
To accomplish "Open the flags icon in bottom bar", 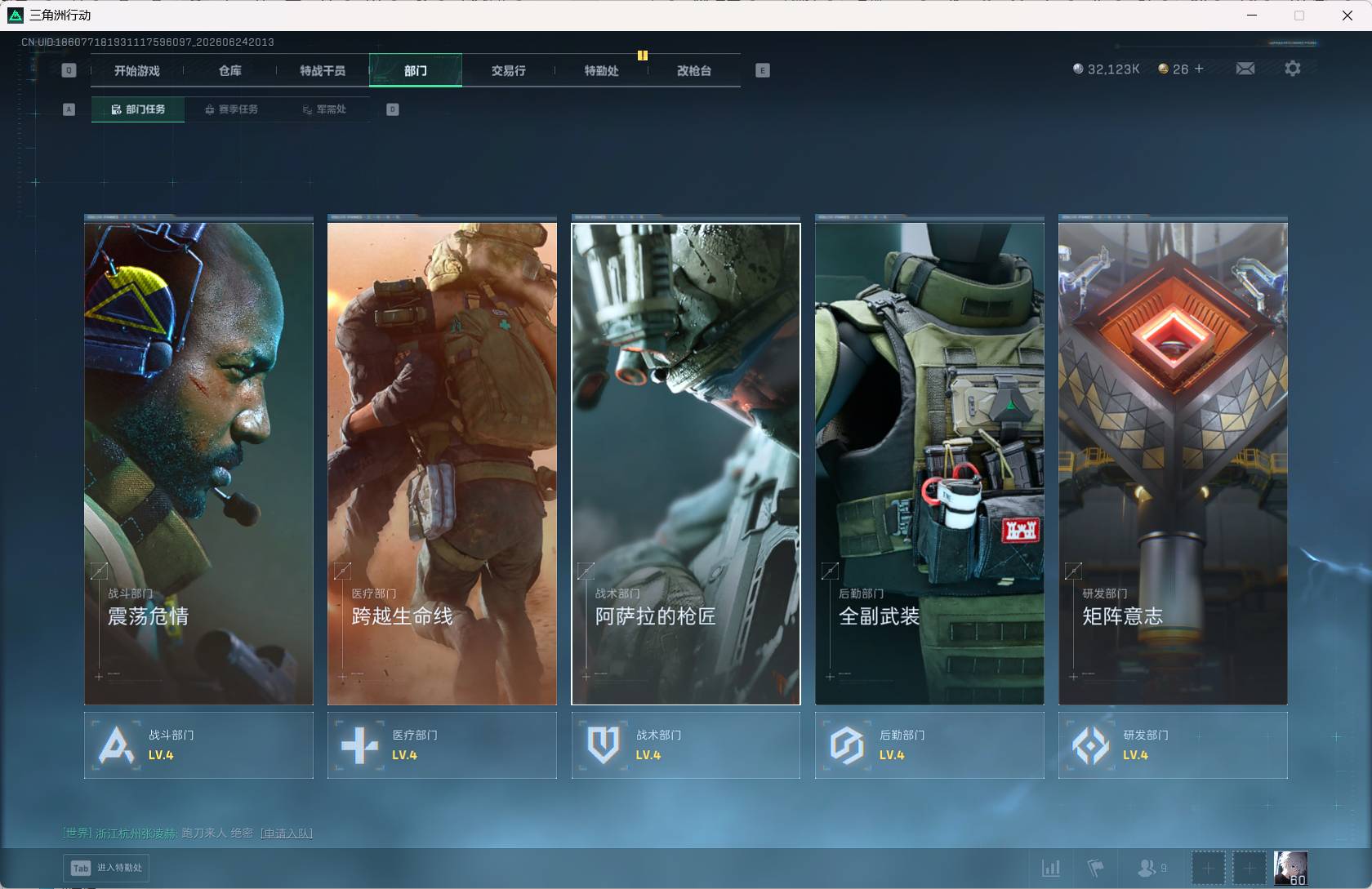I will (1095, 868).
